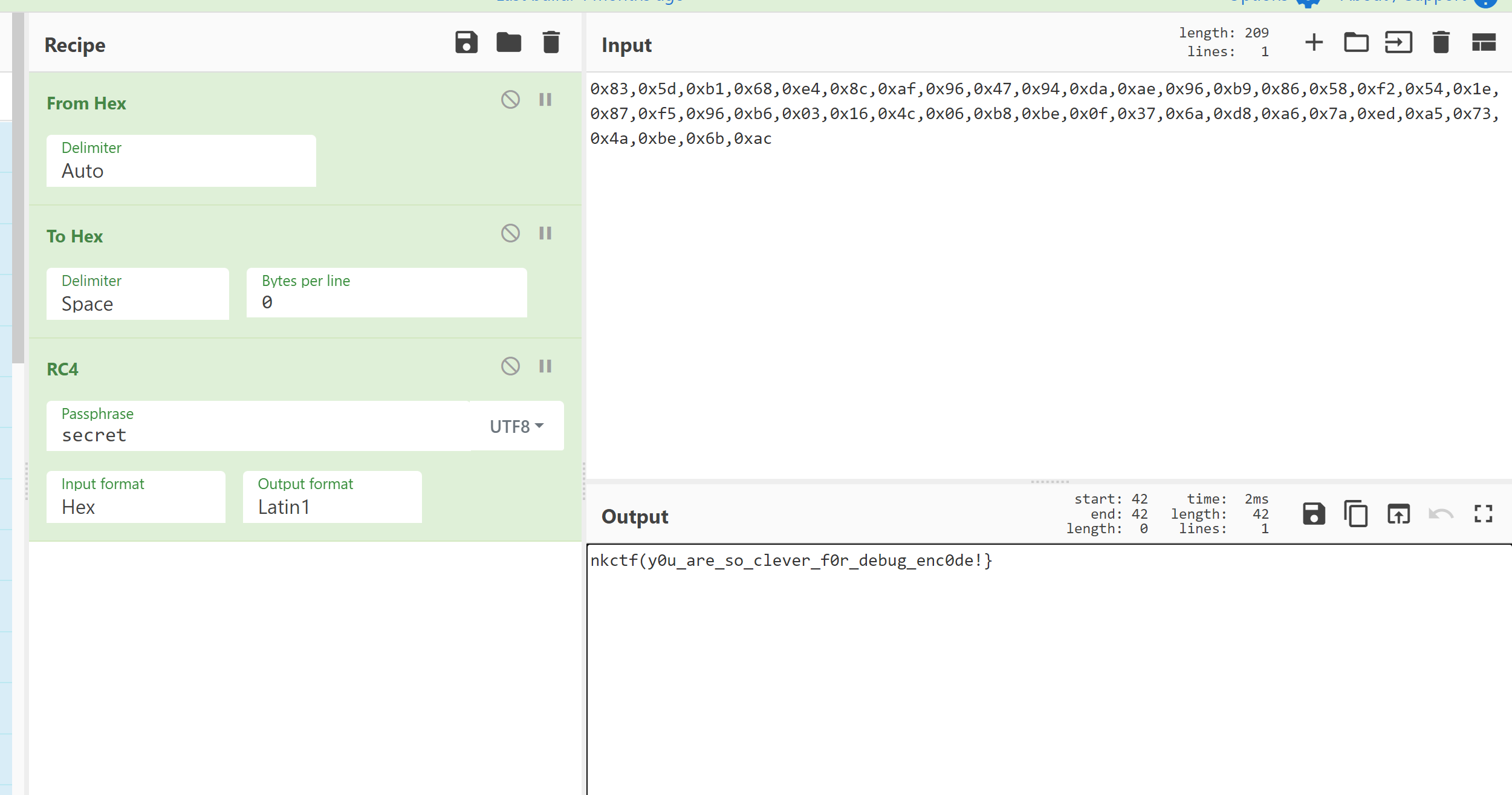Disable the From Hex operation
The image size is (1512, 795).
coord(510,99)
